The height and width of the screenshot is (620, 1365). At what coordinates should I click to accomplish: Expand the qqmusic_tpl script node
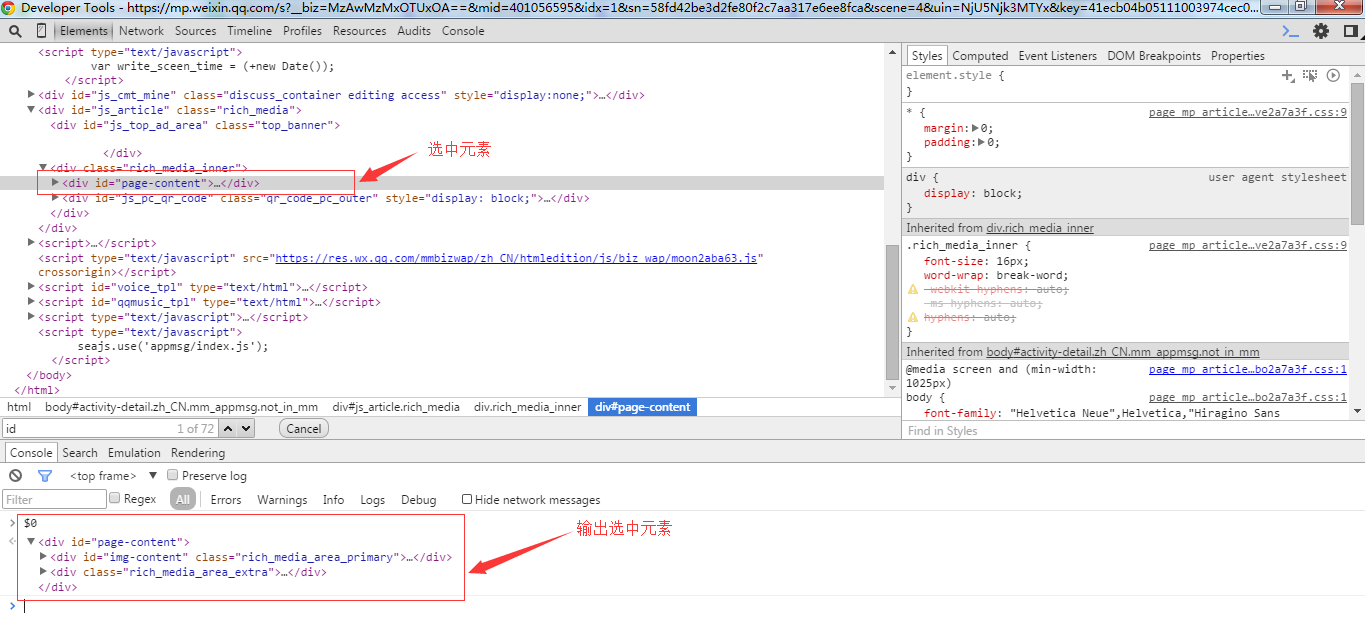[x=31, y=302]
